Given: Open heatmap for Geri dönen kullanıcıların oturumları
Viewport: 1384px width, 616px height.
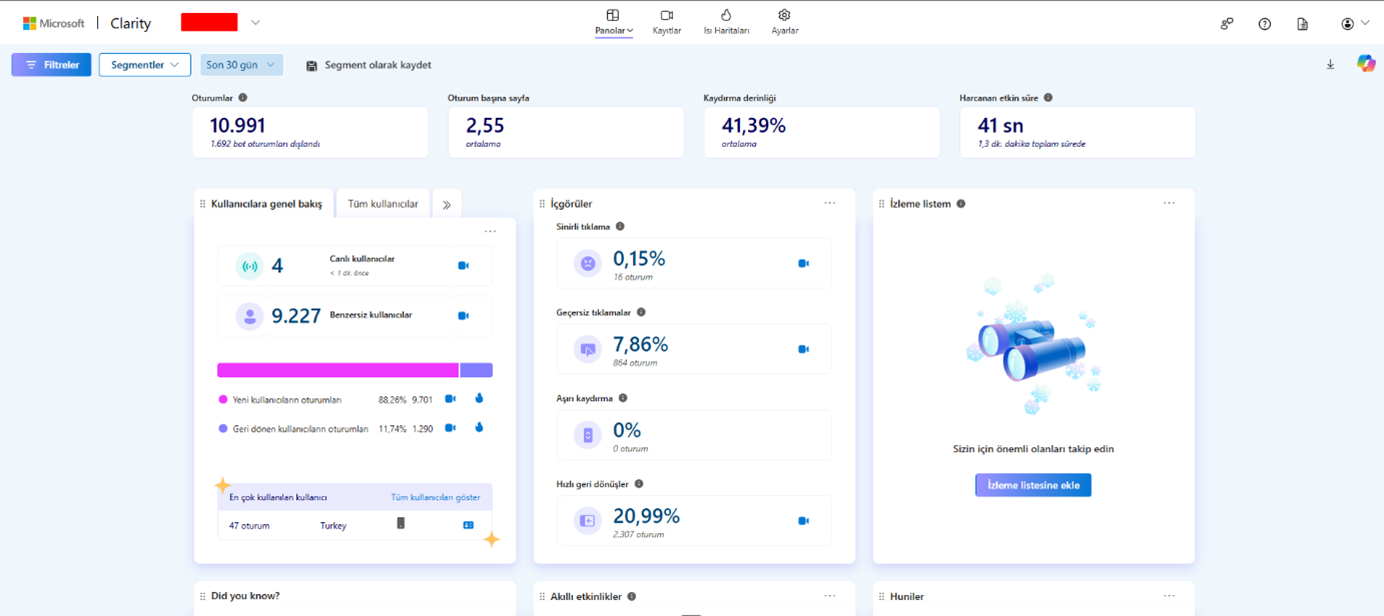Looking at the screenshot, I should [479, 428].
